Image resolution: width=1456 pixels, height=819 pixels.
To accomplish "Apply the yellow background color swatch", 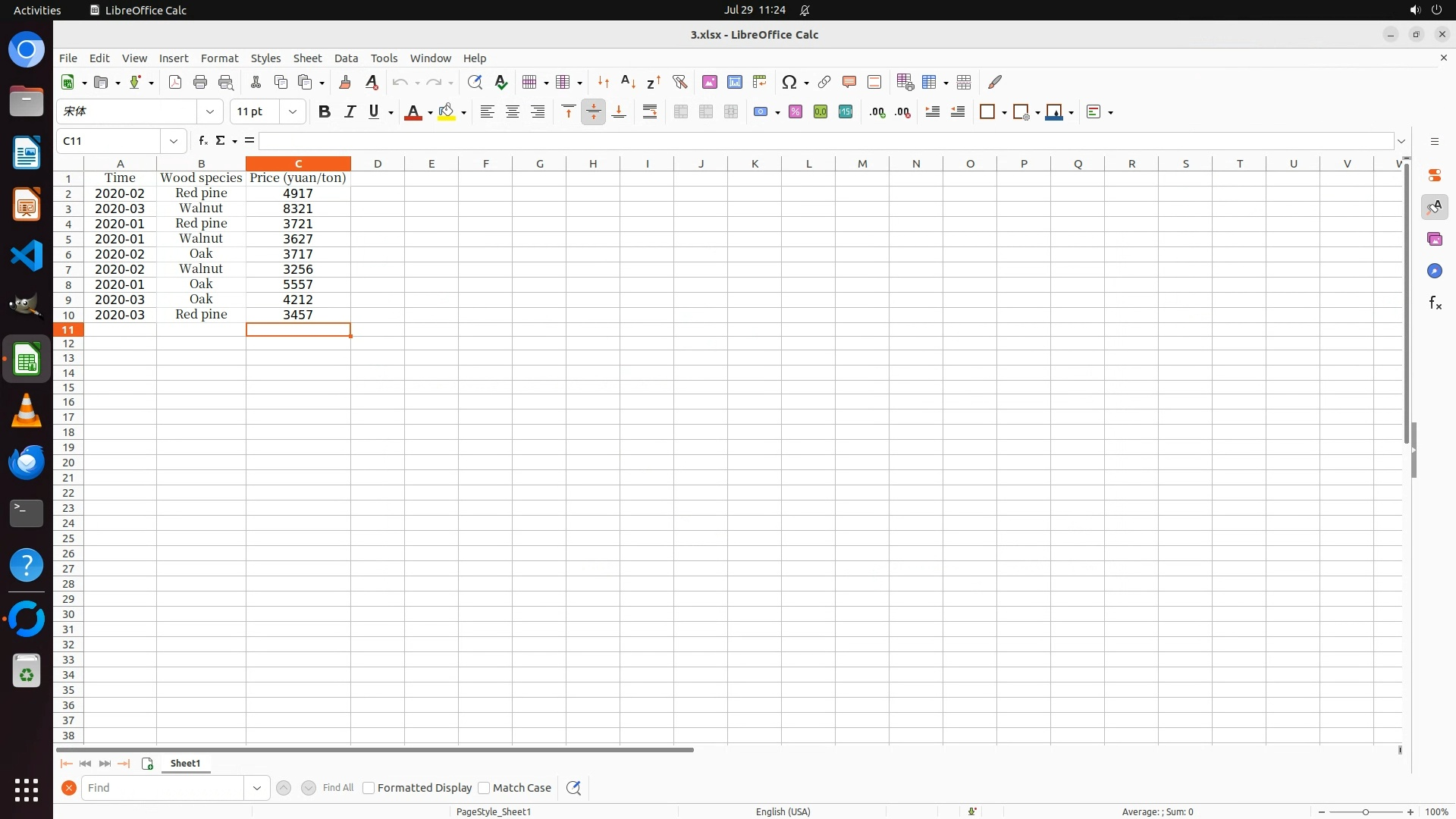I will pos(446,111).
